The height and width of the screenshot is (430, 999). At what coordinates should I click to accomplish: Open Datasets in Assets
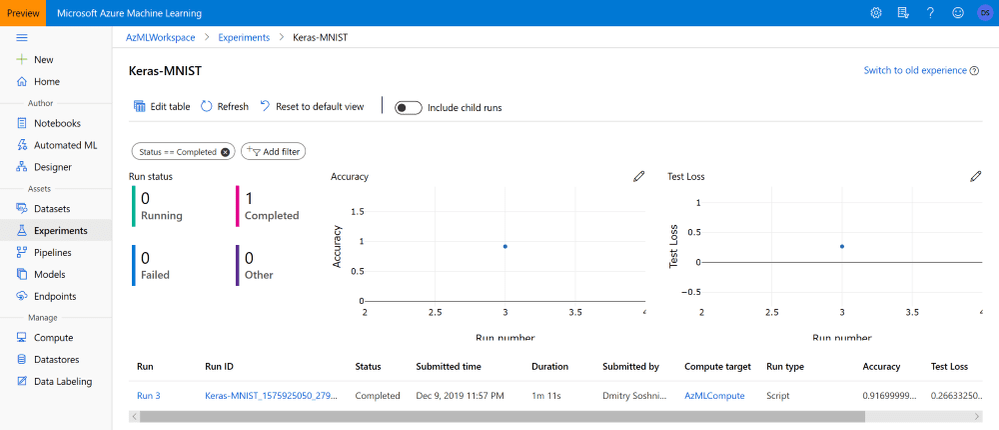[x=52, y=208]
